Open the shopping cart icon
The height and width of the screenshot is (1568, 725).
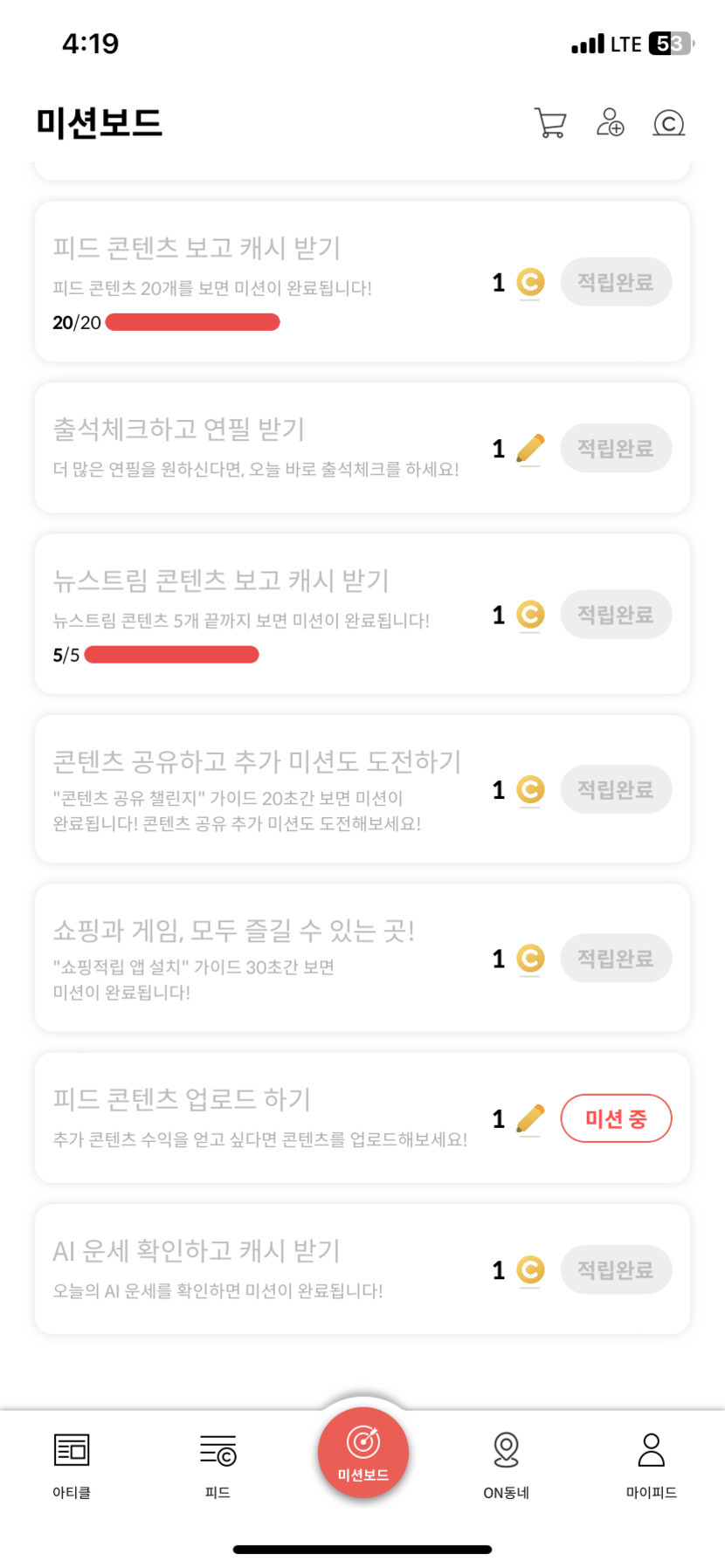550,123
